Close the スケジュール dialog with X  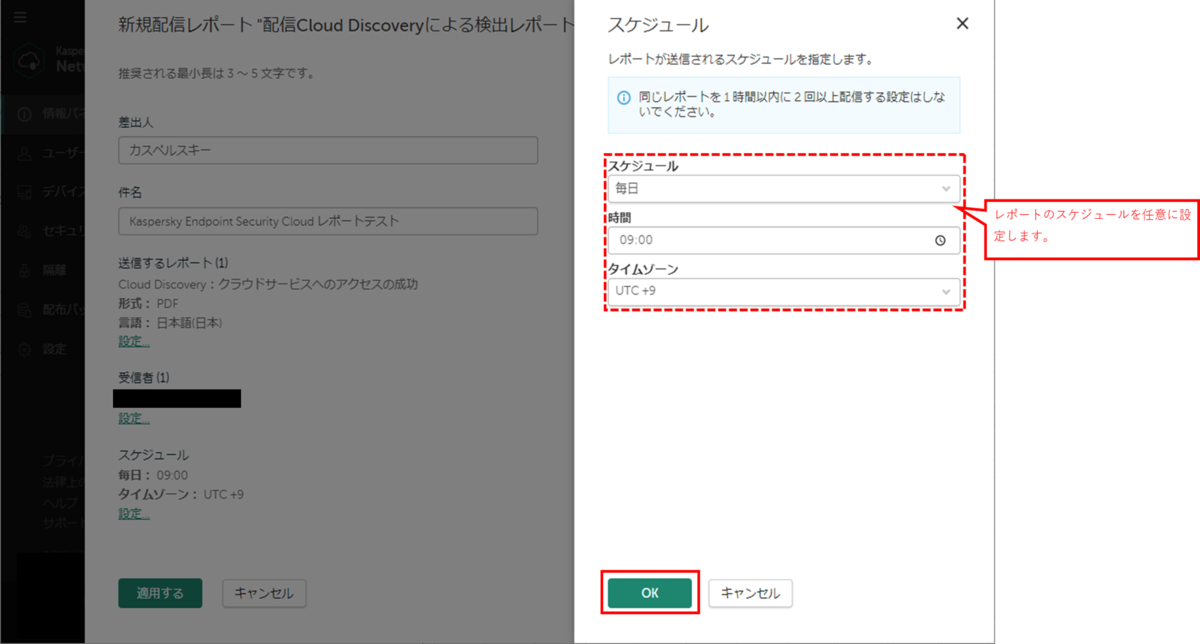point(962,23)
